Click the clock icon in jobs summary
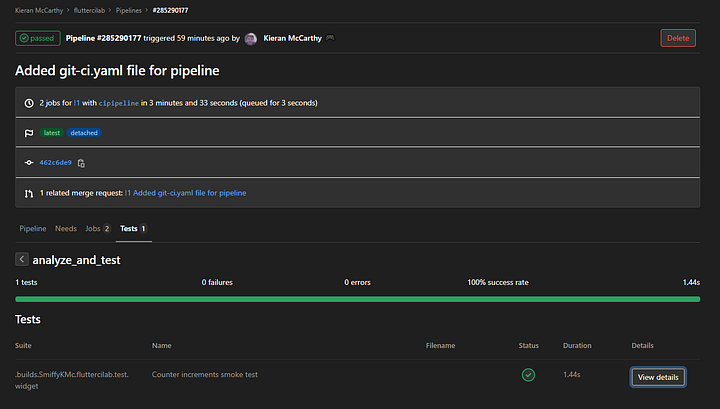This screenshot has width=720, height=409. click(x=29, y=103)
